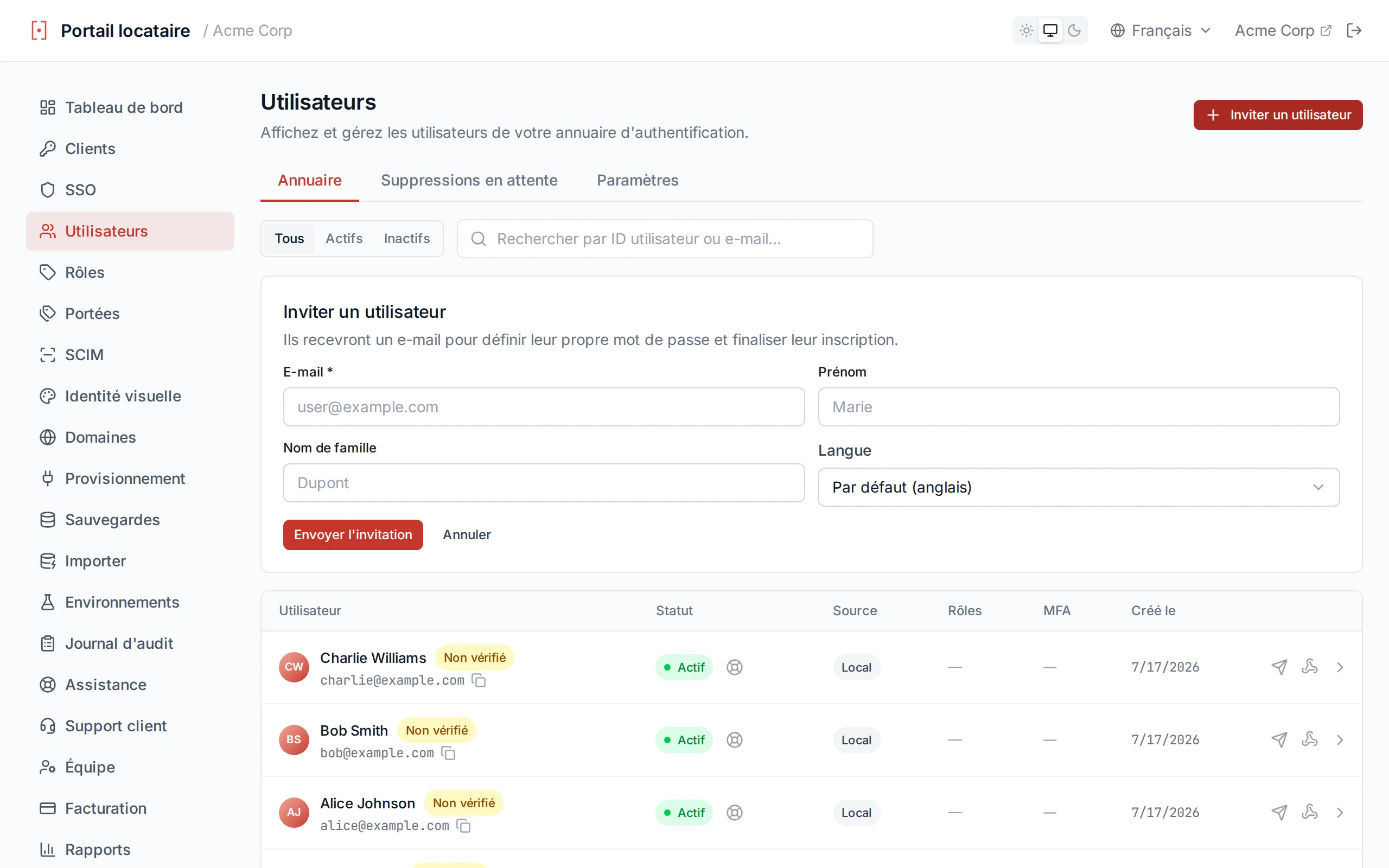This screenshot has height=868, width=1389.
Task: Click the Portail locataire logo icon
Action: click(39, 30)
